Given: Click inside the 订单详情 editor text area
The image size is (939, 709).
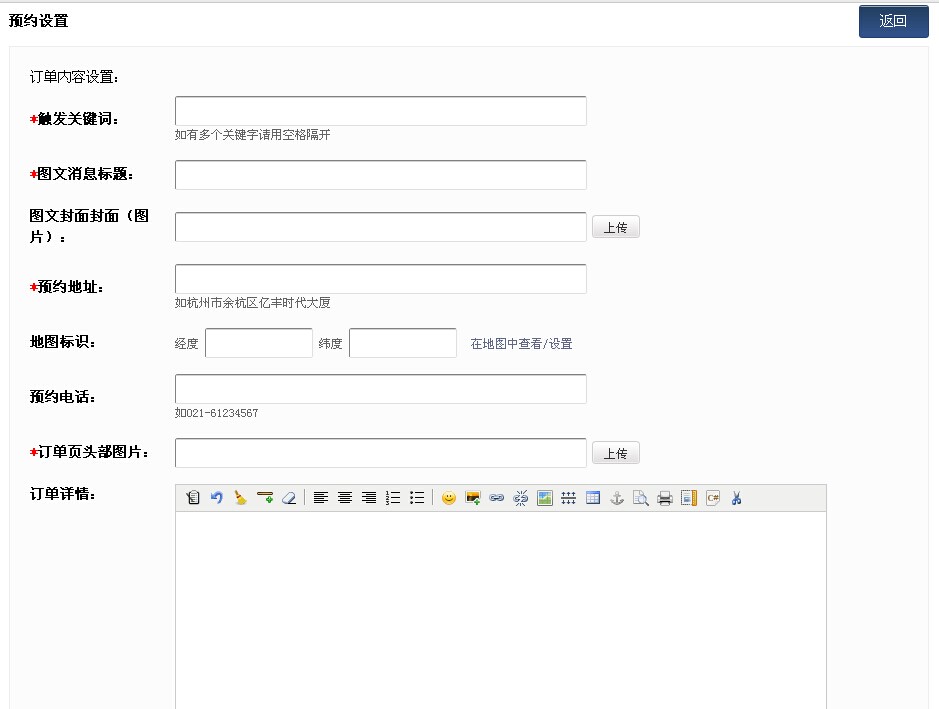Looking at the screenshot, I should pos(500,610).
